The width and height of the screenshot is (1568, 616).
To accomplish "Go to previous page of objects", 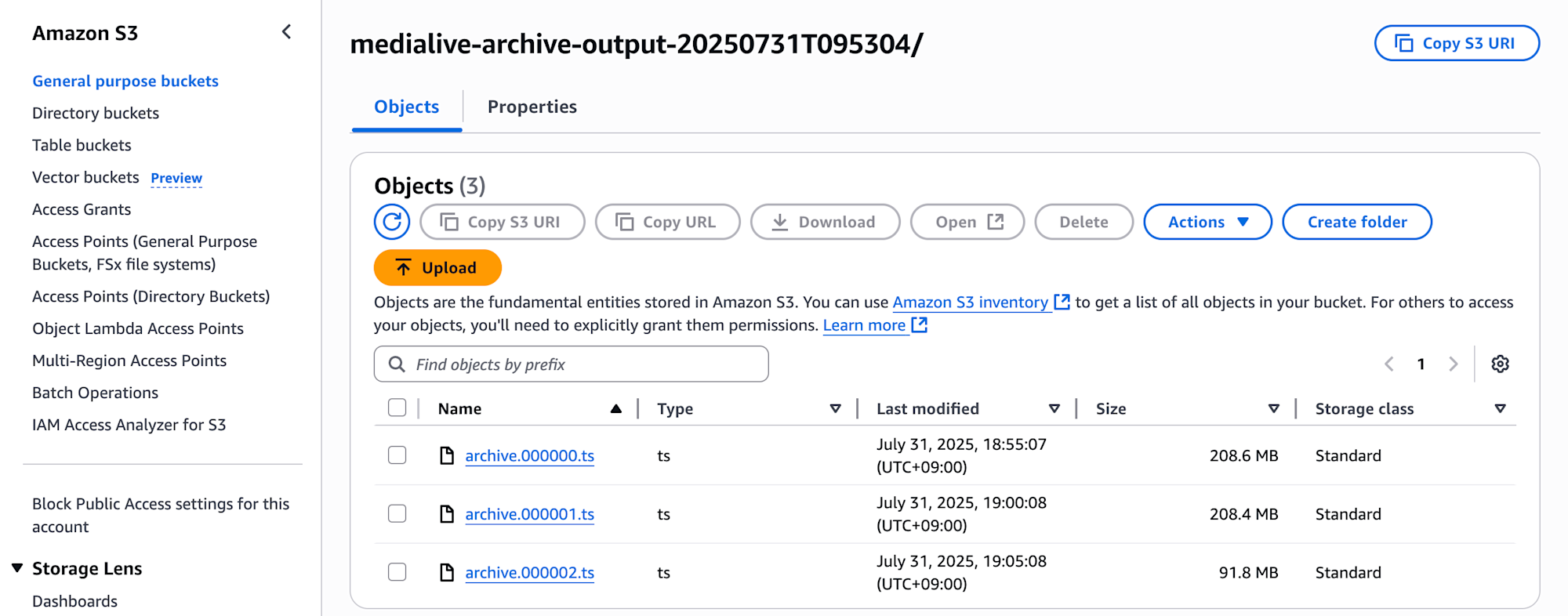I will pyautogui.click(x=1389, y=364).
